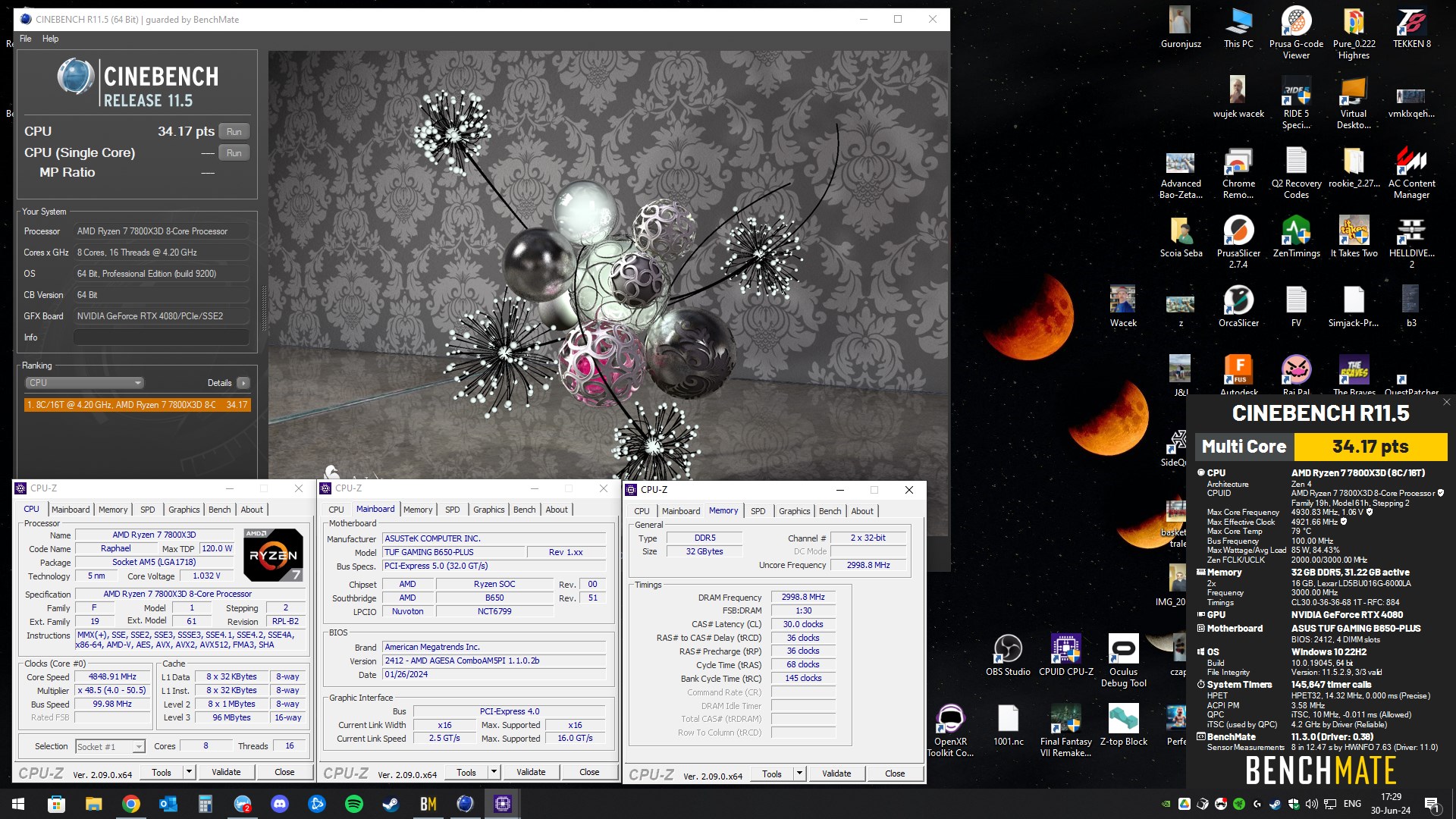Open OrcaSlicer desktop shortcut
The width and height of the screenshot is (1456, 819).
coord(1238,306)
